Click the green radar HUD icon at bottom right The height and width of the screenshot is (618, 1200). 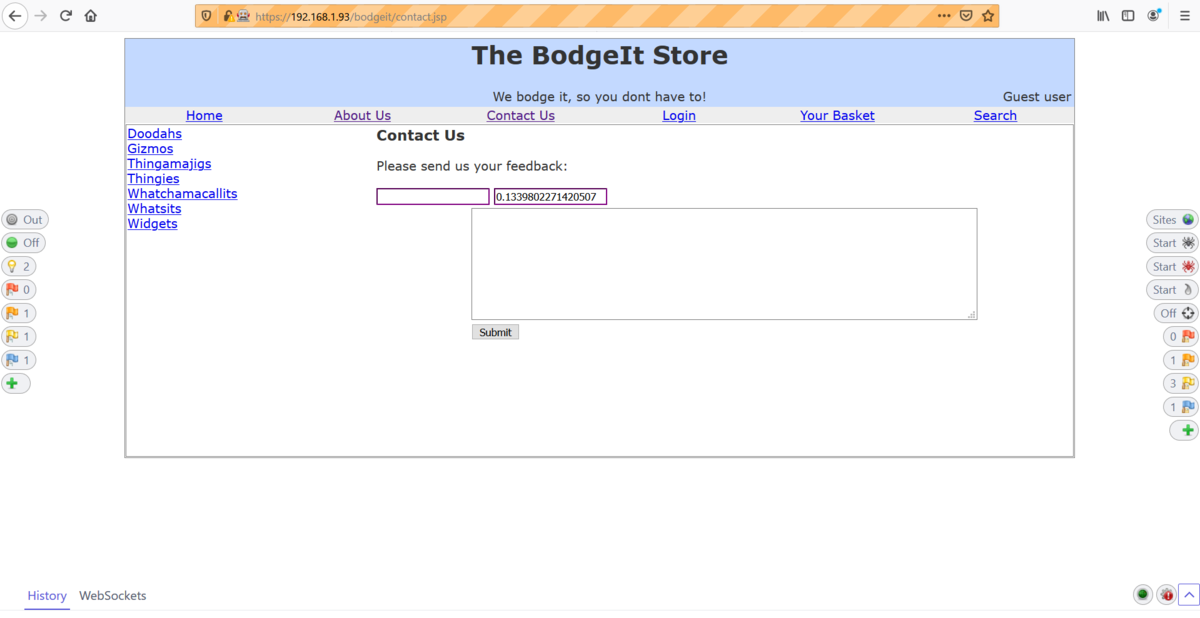[x=1143, y=595]
